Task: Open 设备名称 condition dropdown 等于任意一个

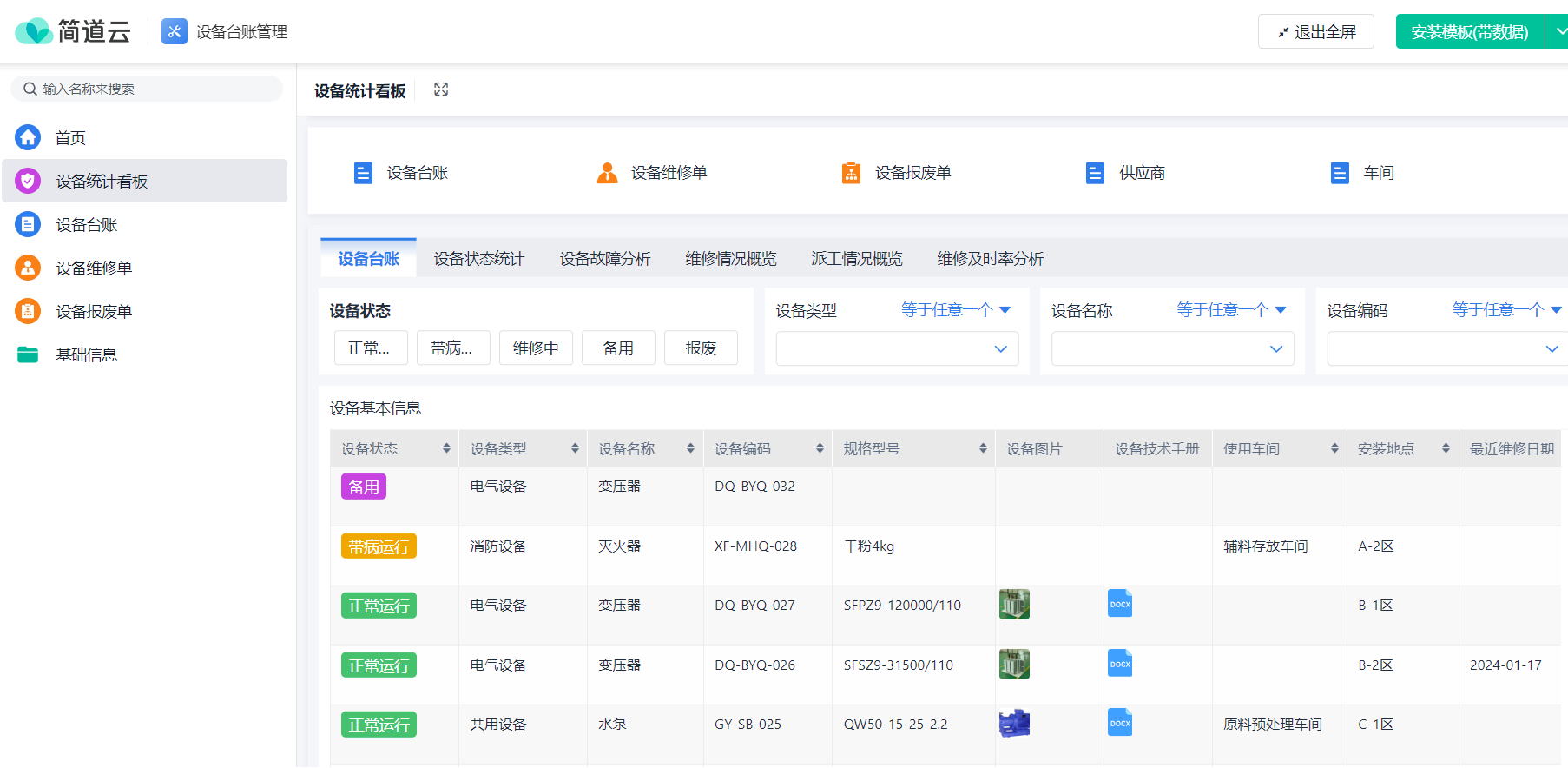Action: (x=1231, y=310)
